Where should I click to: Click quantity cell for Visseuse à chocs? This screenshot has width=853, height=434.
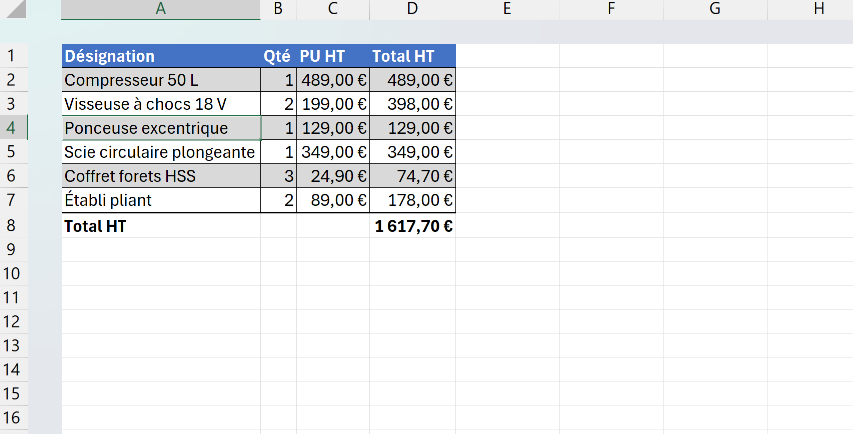(278, 104)
